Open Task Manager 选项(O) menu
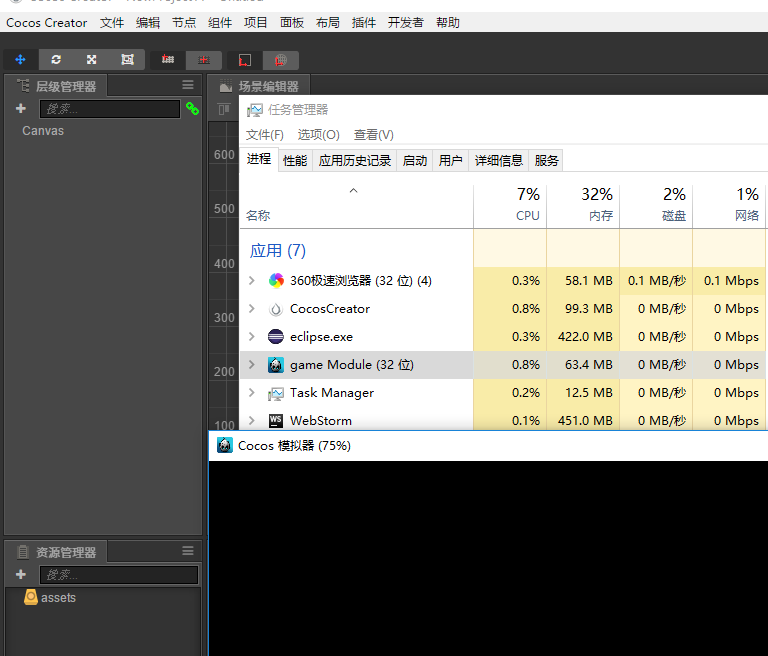This screenshot has height=656, width=768. [318, 135]
